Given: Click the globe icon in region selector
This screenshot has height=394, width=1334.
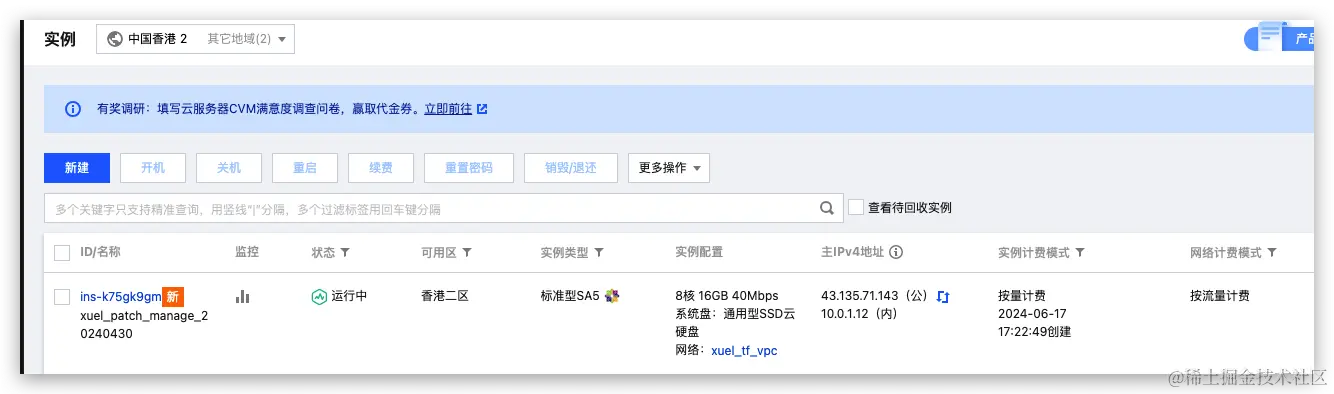Looking at the screenshot, I should point(114,39).
